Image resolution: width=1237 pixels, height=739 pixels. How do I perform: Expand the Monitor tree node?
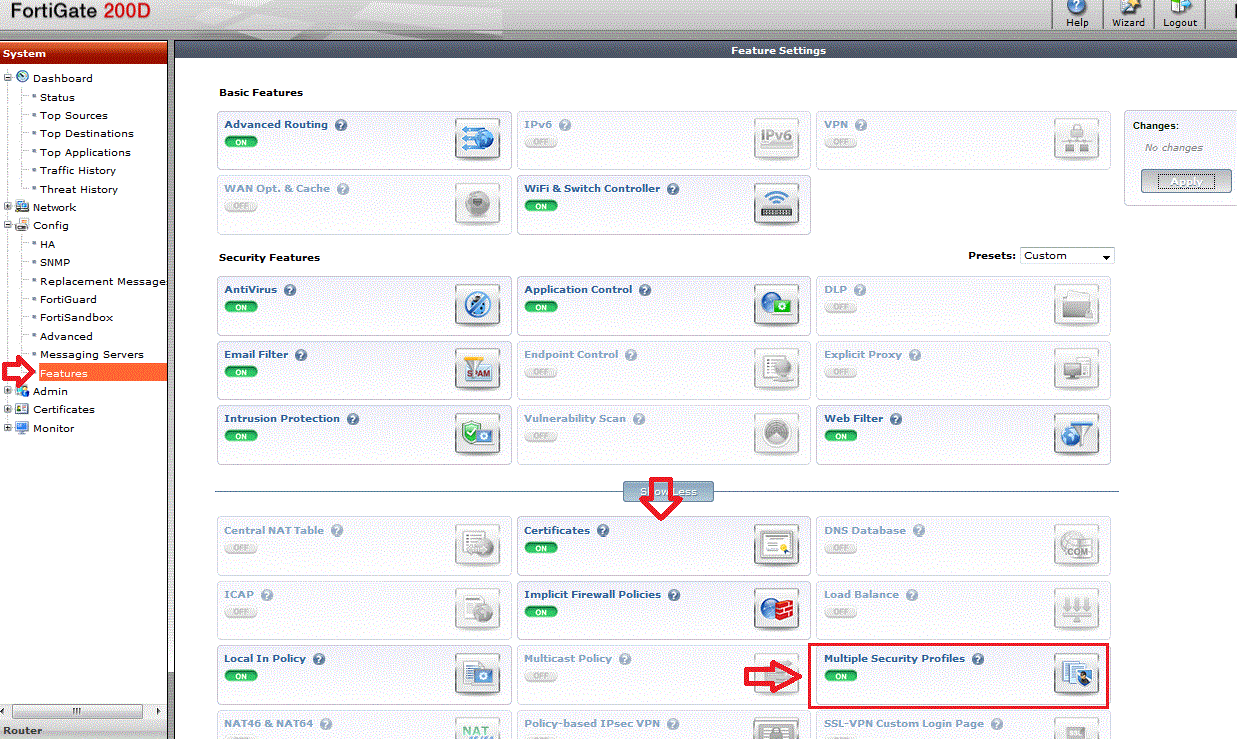click(8, 428)
